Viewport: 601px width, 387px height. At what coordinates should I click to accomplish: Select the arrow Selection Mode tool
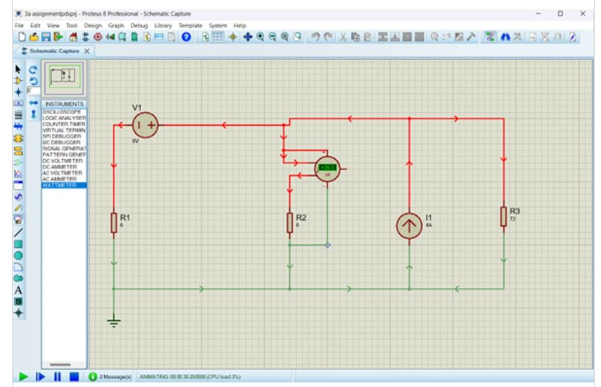(x=18, y=69)
